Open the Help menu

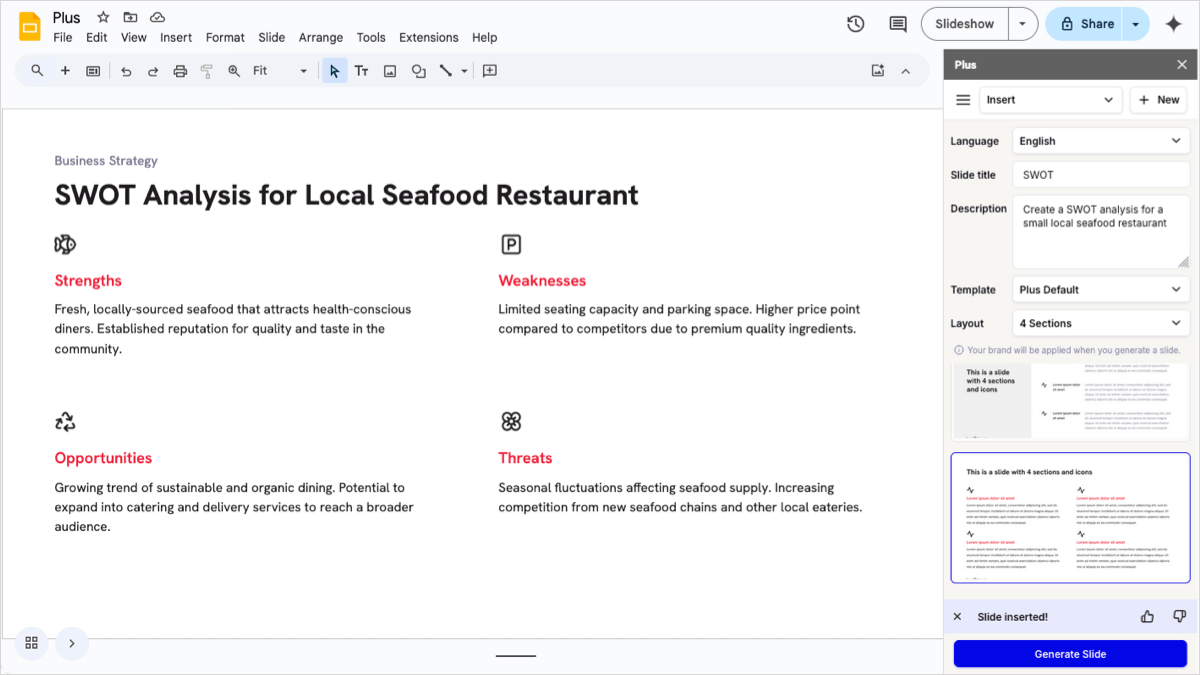[485, 38]
